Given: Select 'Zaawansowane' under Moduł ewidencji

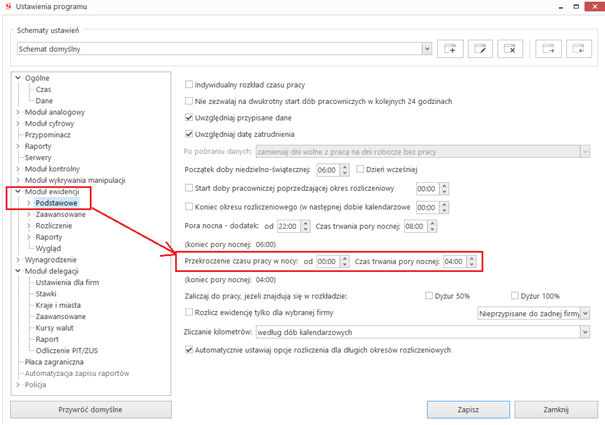Looking at the screenshot, I should pyautogui.click(x=61, y=214).
